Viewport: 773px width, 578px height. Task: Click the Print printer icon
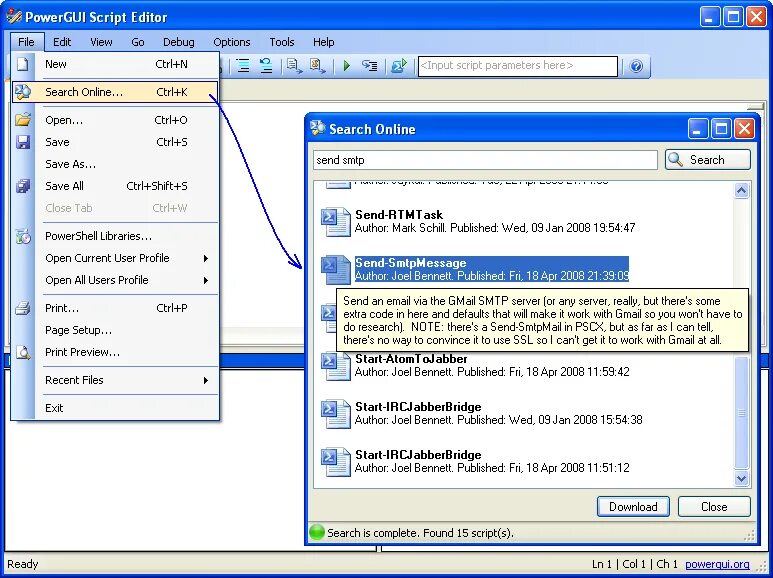pos(23,308)
